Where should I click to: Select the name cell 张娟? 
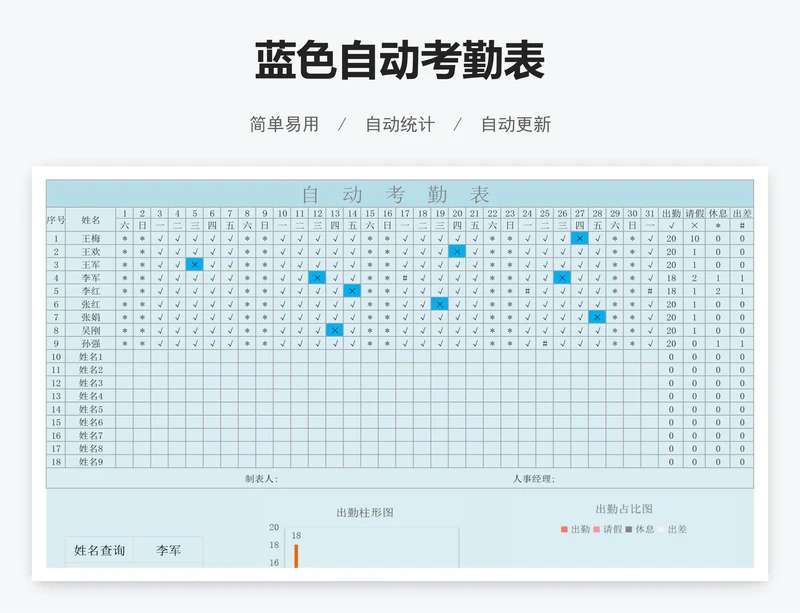coord(90,317)
